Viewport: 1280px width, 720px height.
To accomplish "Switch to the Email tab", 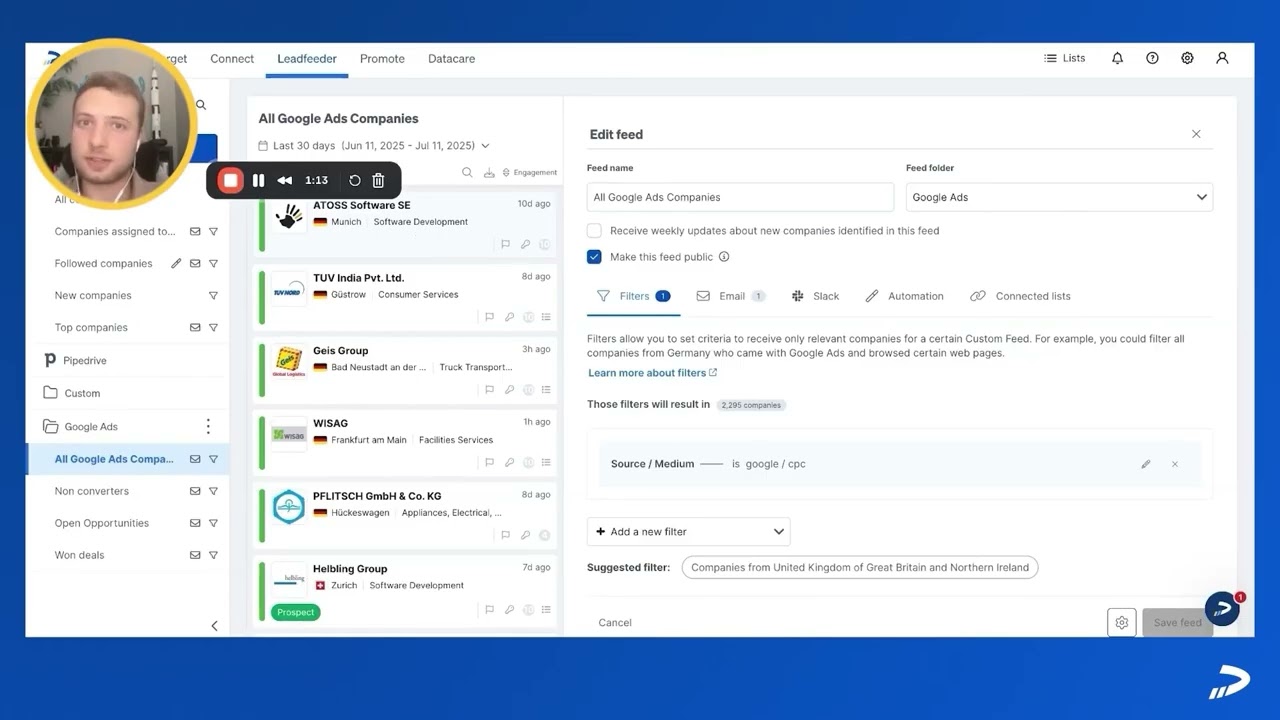I will 731,296.
